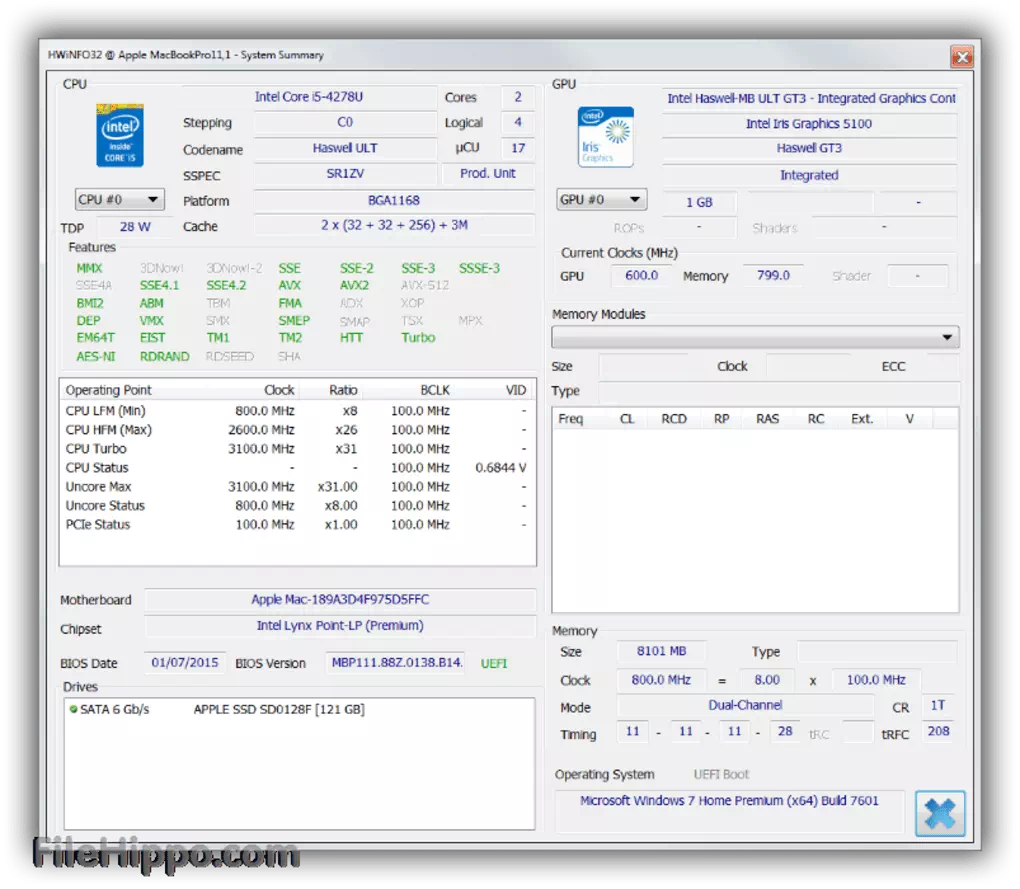
Task: Click the Haswell GT3 field
Action: [809, 148]
